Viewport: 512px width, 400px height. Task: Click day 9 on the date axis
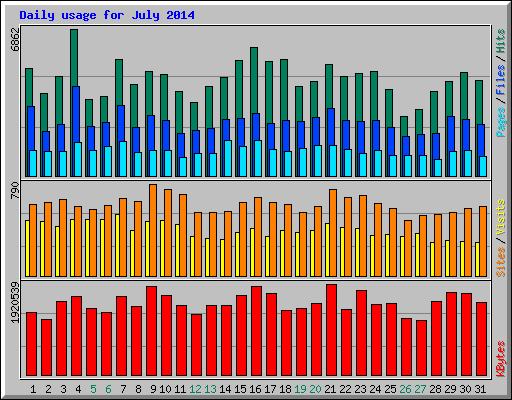153,389
